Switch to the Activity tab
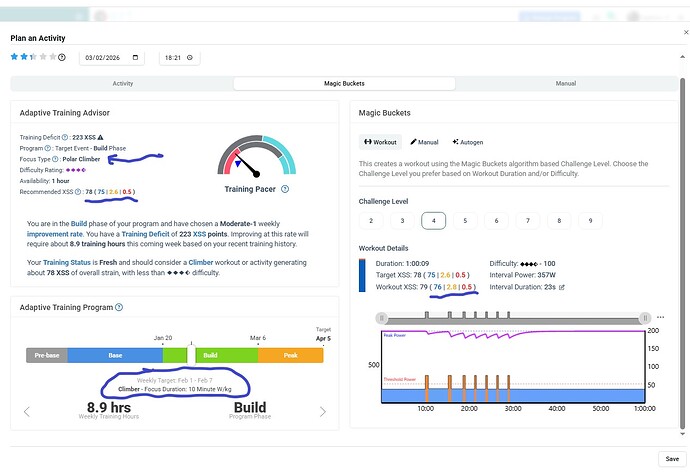Viewport: 690px width, 472px height. [x=123, y=84]
